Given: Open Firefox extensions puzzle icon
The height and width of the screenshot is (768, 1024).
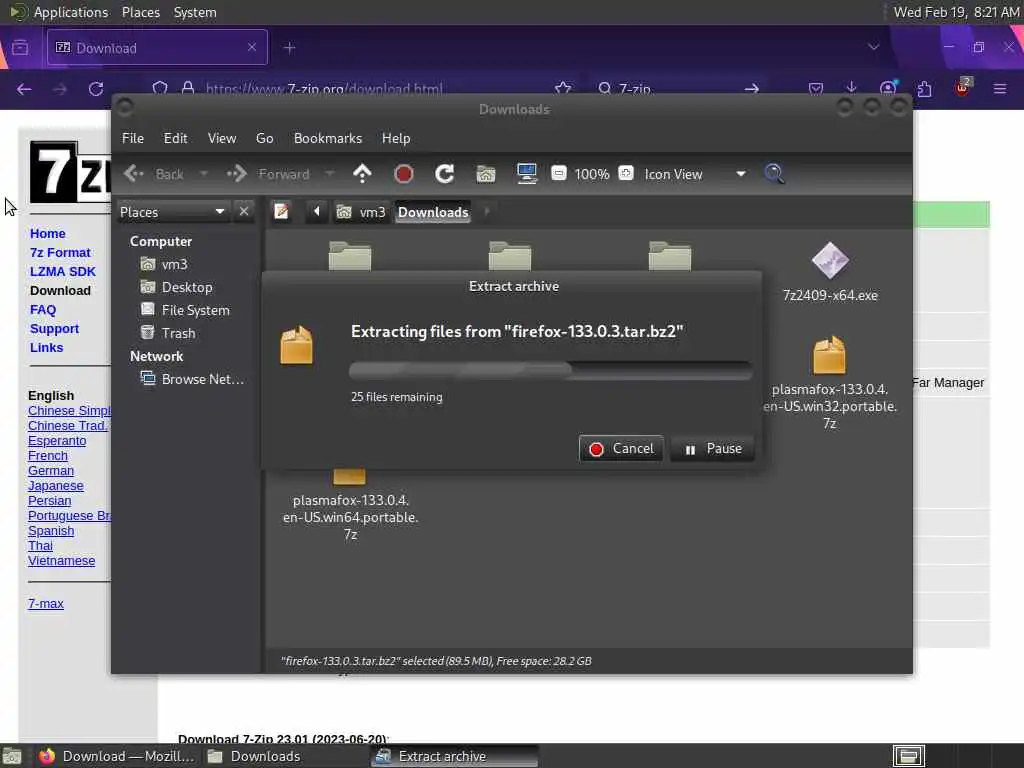Looking at the screenshot, I should coord(924,88).
